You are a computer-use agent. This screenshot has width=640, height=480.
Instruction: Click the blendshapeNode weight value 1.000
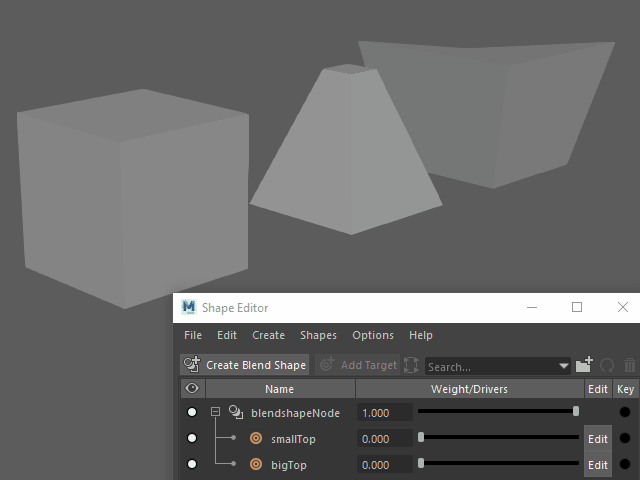point(384,413)
